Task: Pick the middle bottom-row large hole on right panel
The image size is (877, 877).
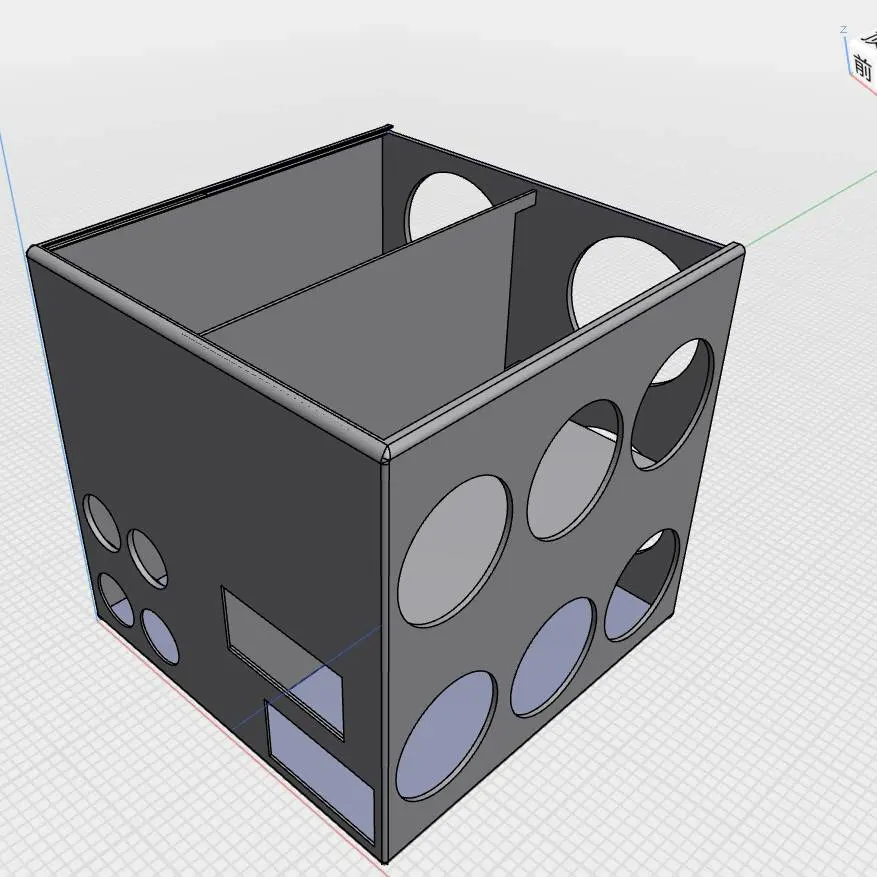Action: 554,656
